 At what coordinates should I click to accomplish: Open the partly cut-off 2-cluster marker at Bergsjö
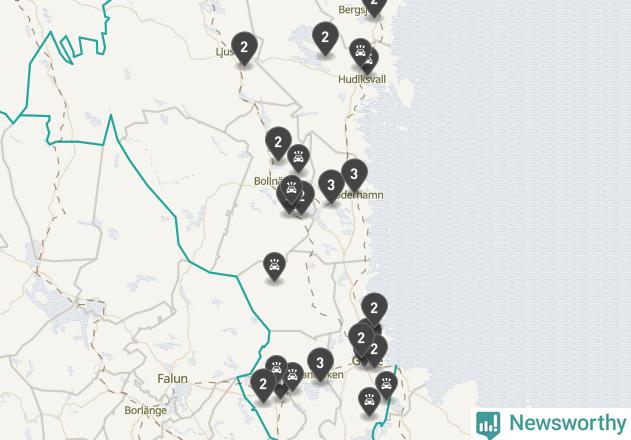point(374,6)
